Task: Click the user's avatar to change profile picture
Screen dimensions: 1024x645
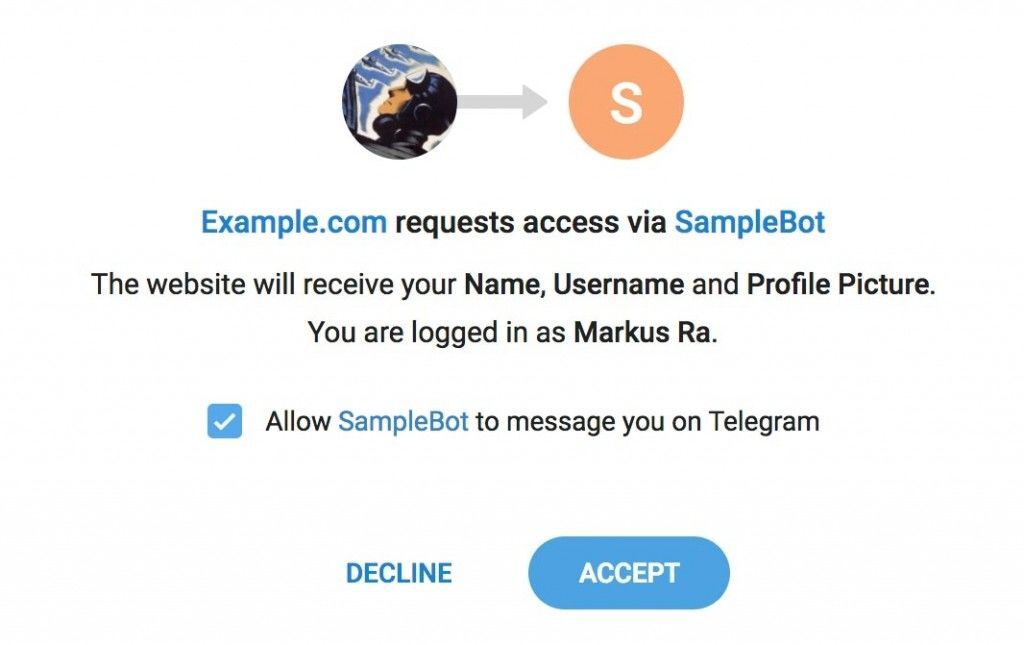Action: coord(400,100)
